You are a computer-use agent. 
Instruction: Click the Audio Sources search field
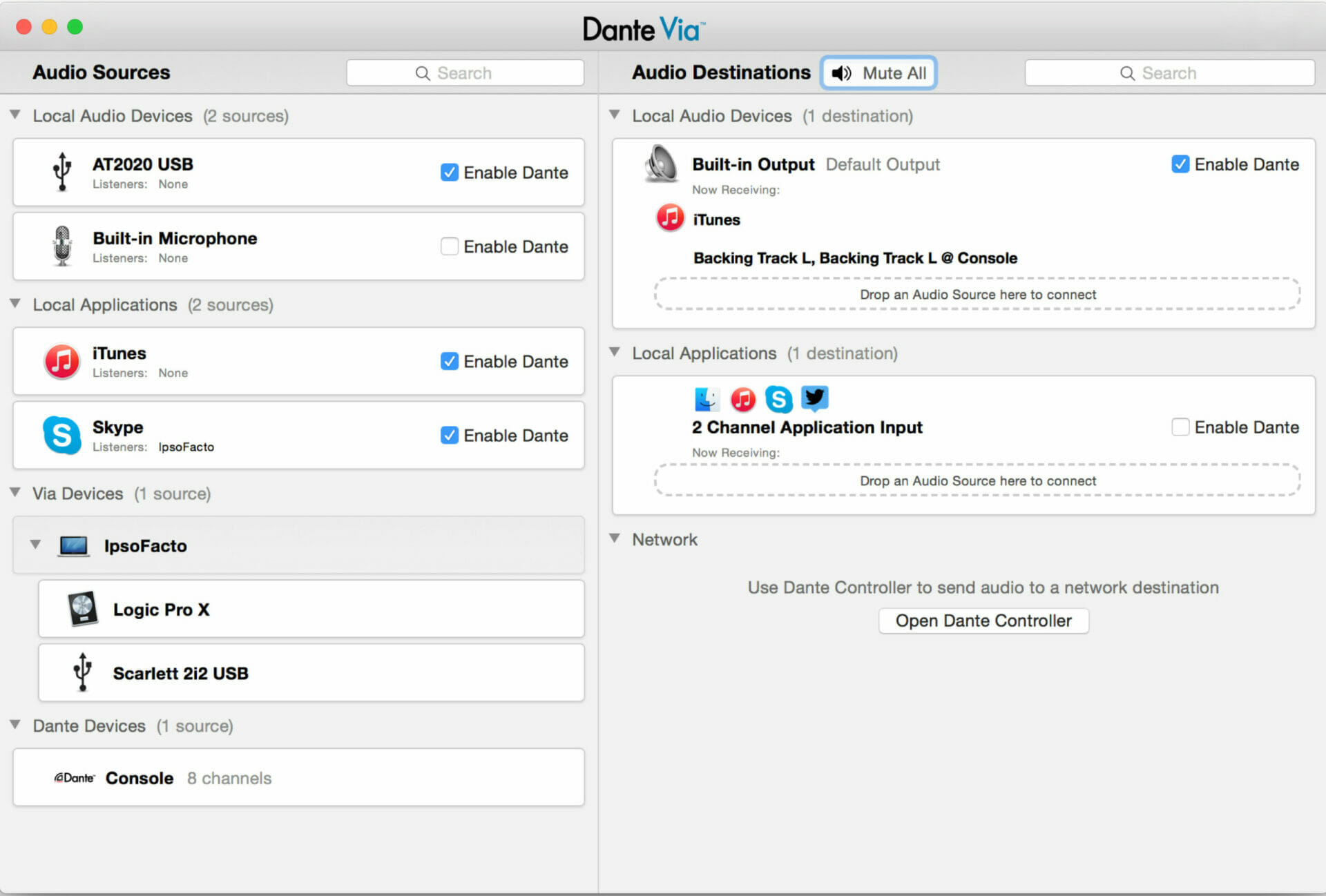tap(465, 73)
